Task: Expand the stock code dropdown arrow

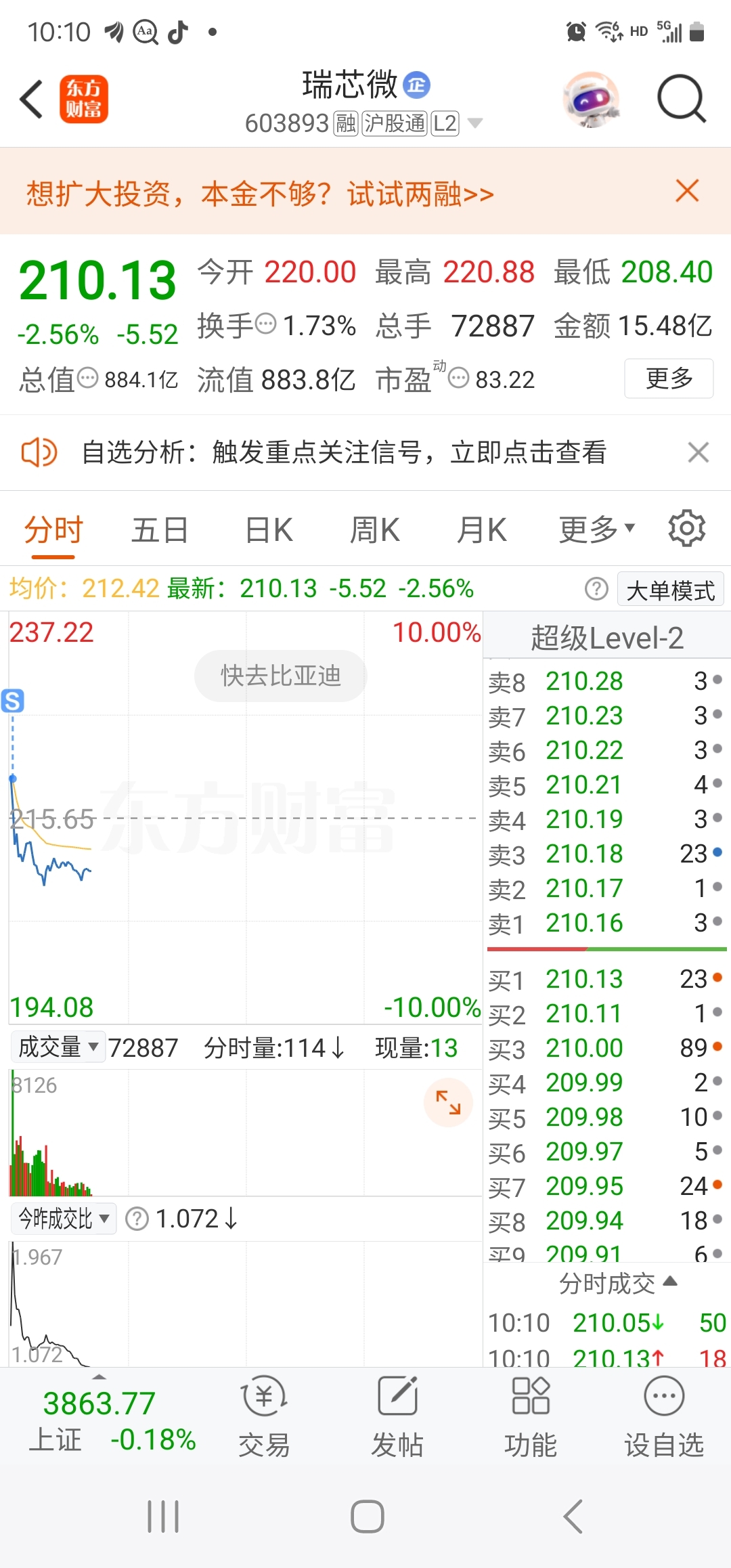Action: 476,123
